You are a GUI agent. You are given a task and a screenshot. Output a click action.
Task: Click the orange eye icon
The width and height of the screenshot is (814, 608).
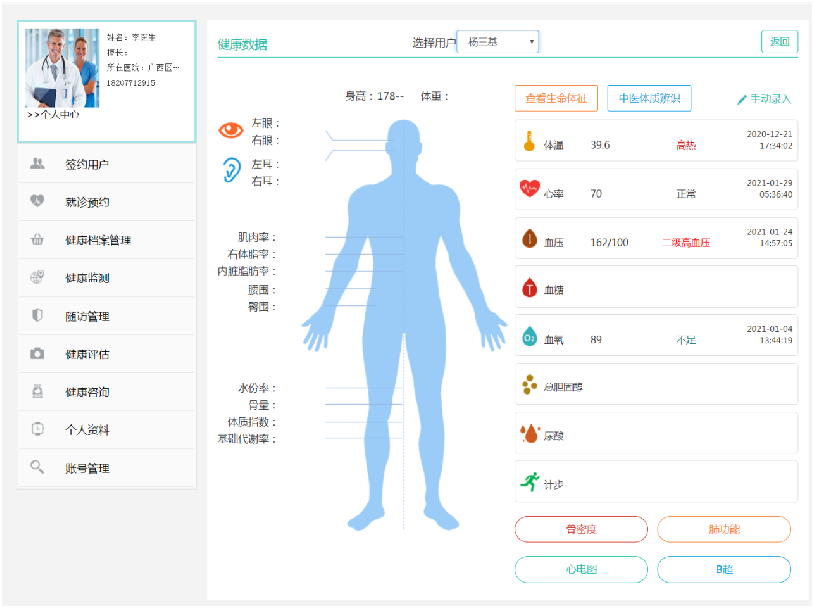click(231, 130)
